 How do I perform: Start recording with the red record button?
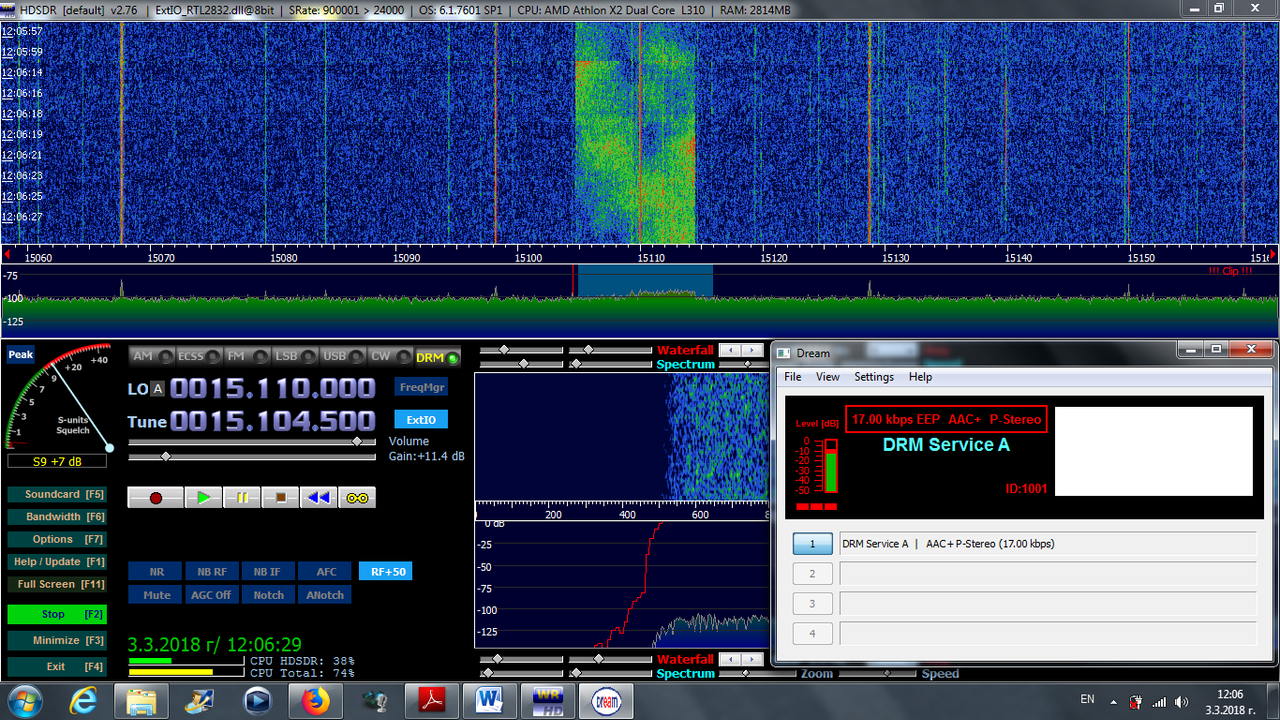pos(155,497)
